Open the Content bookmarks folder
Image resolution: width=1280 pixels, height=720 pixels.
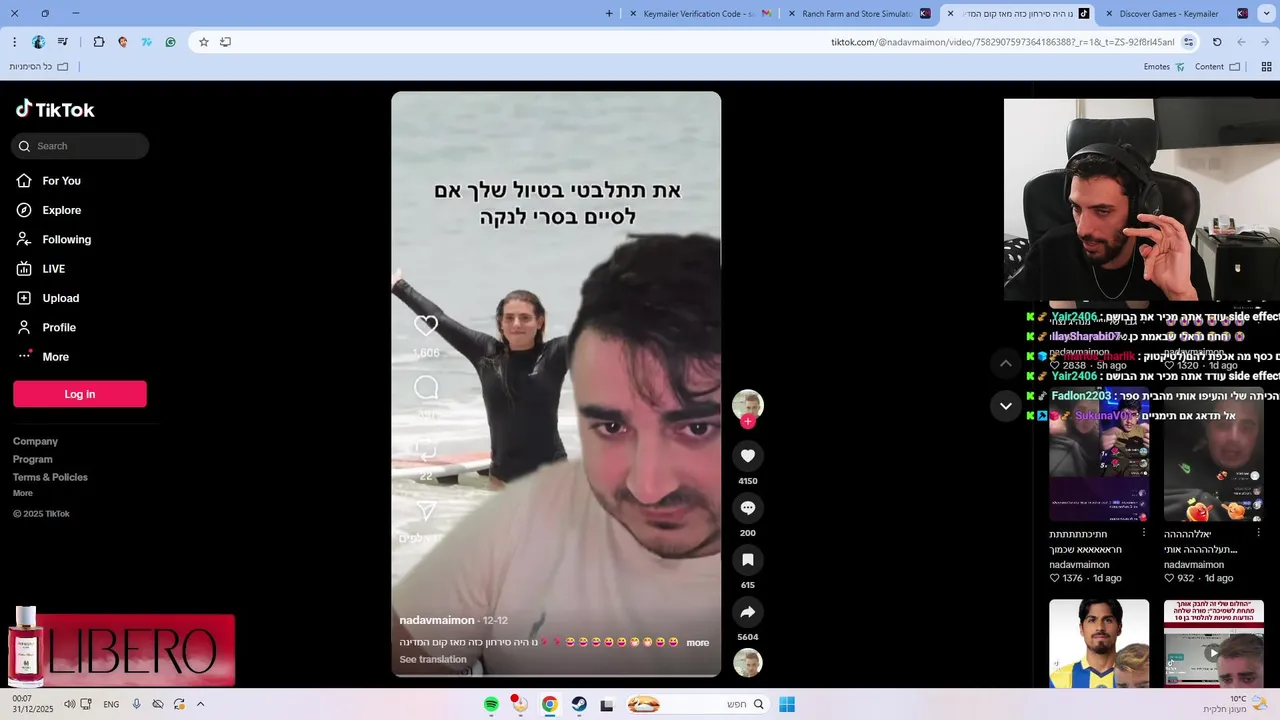click(x=1217, y=67)
